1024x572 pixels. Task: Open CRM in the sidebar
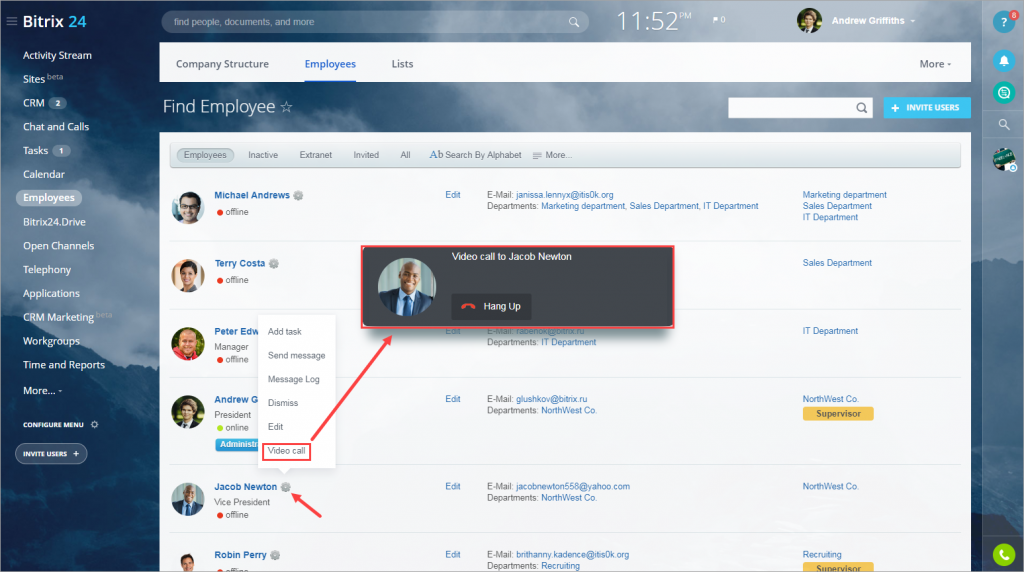(34, 103)
